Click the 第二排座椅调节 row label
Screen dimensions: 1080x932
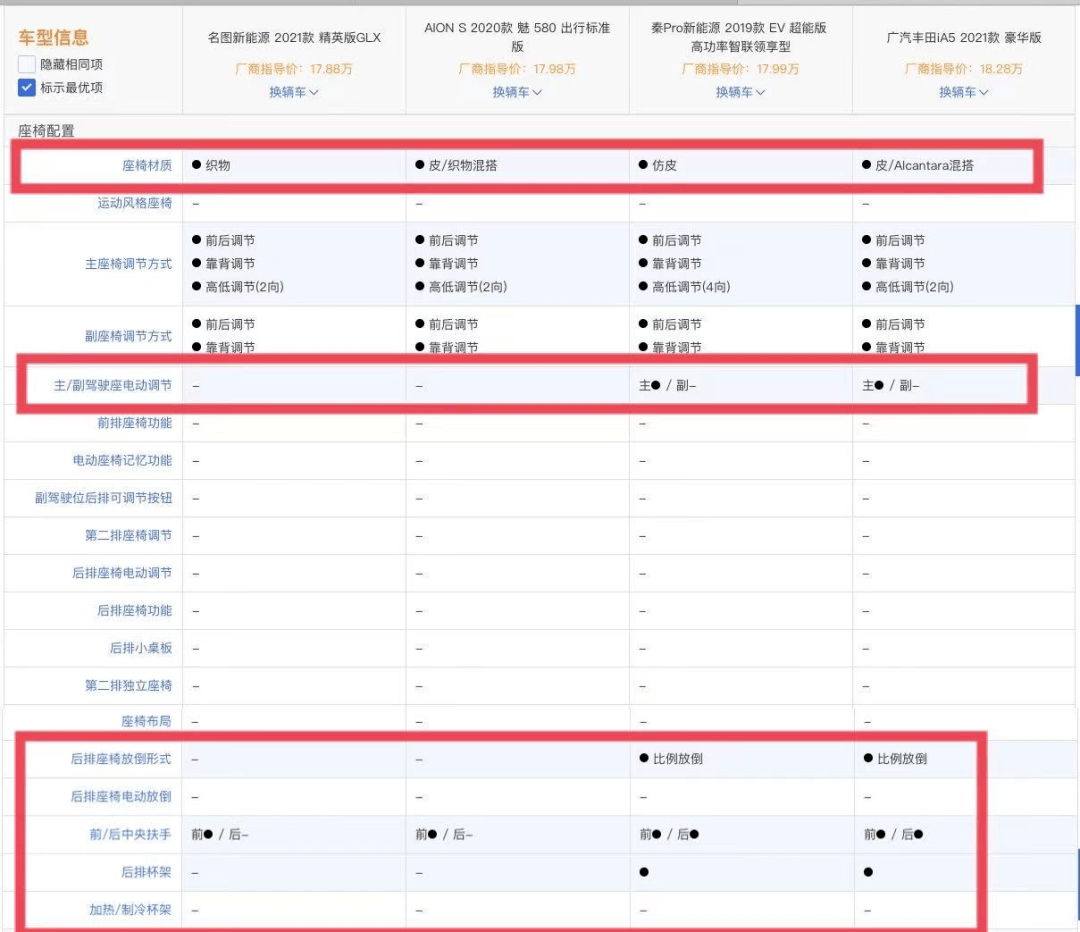coord(128,535)
